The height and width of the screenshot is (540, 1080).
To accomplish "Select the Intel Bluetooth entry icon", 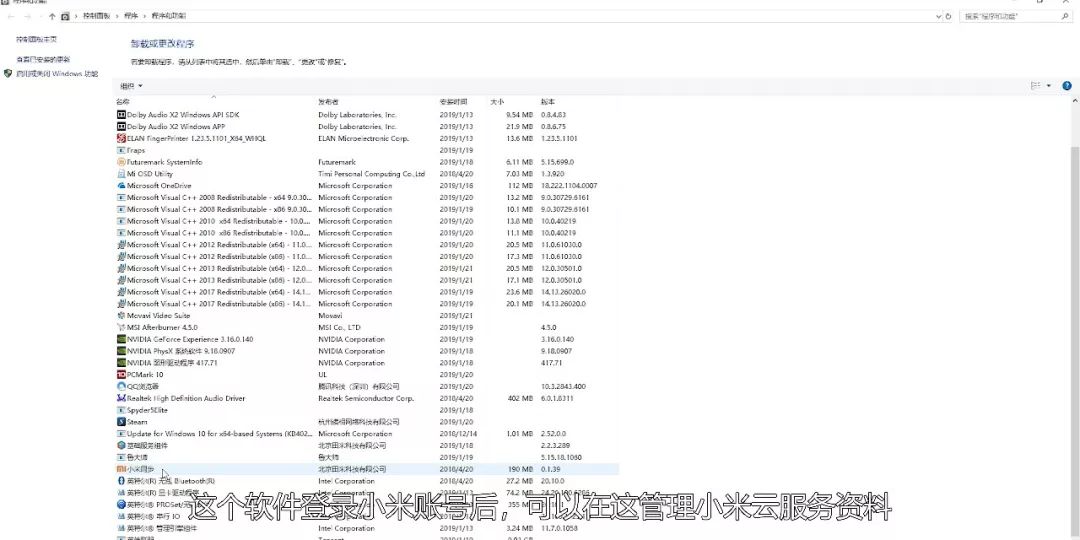I will point(121,481).
